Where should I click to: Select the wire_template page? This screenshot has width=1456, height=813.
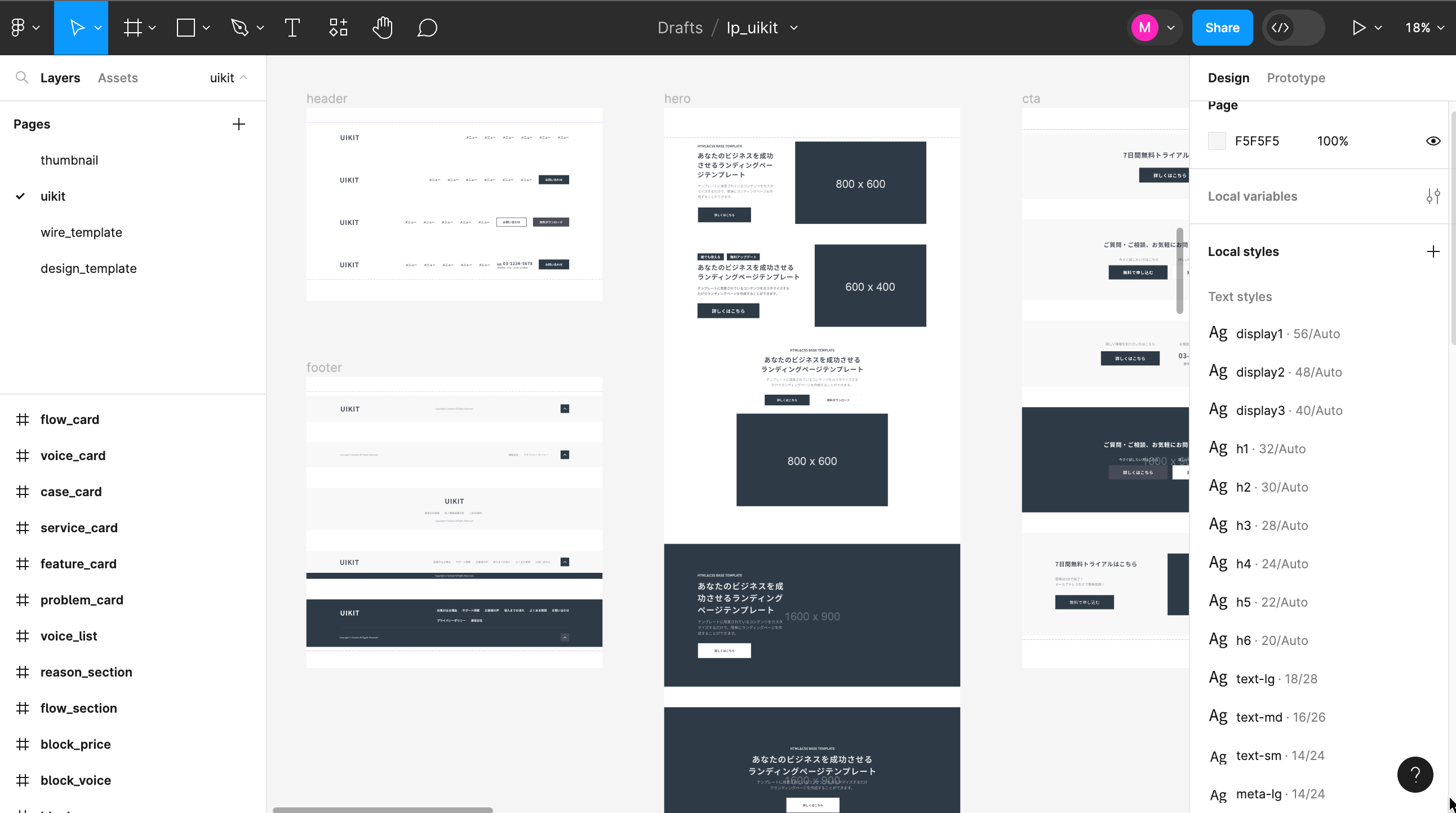point(81,232)
